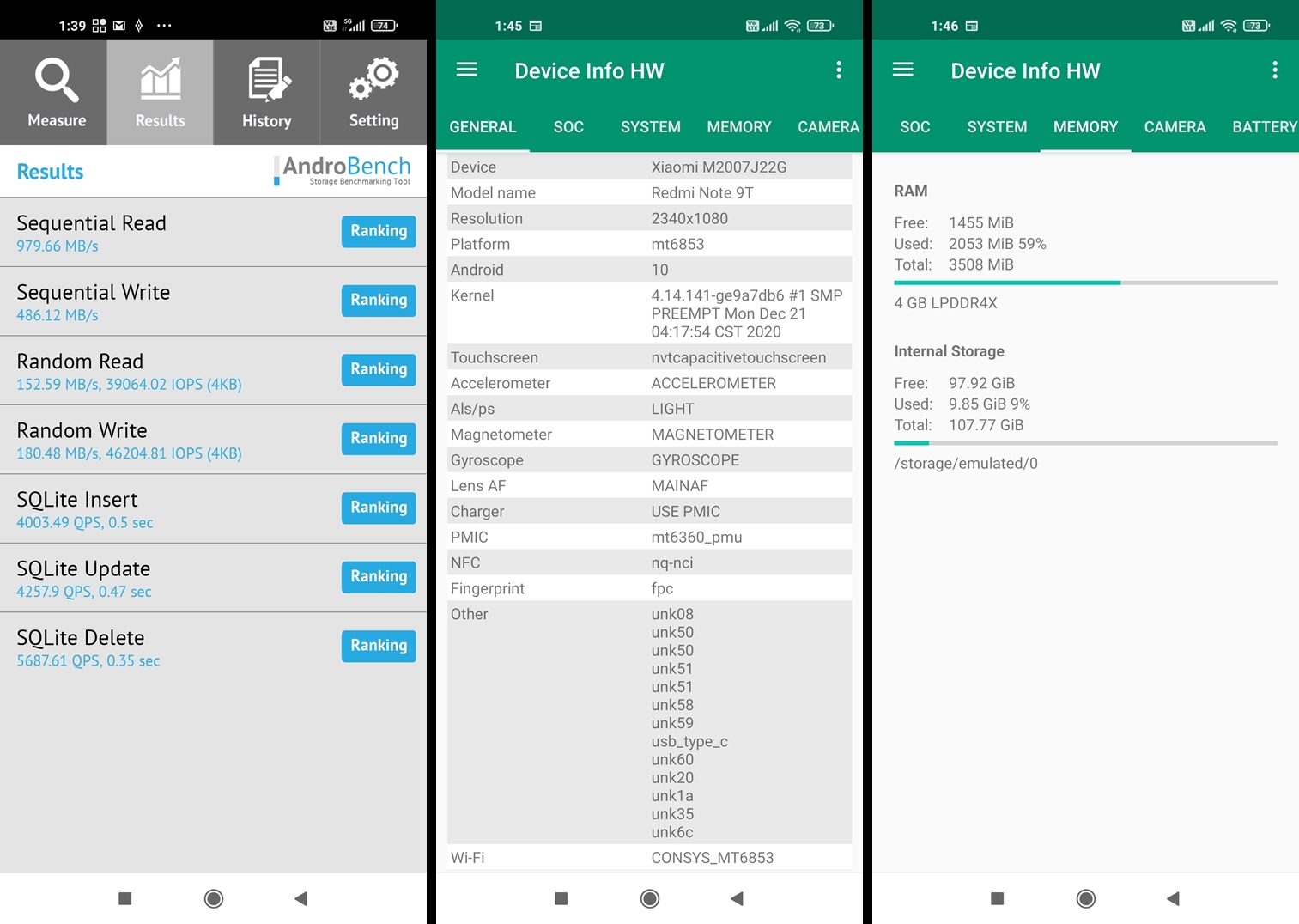
Task: Tap battery icon in AndroBench status bar
Action: tap(385, 26)
